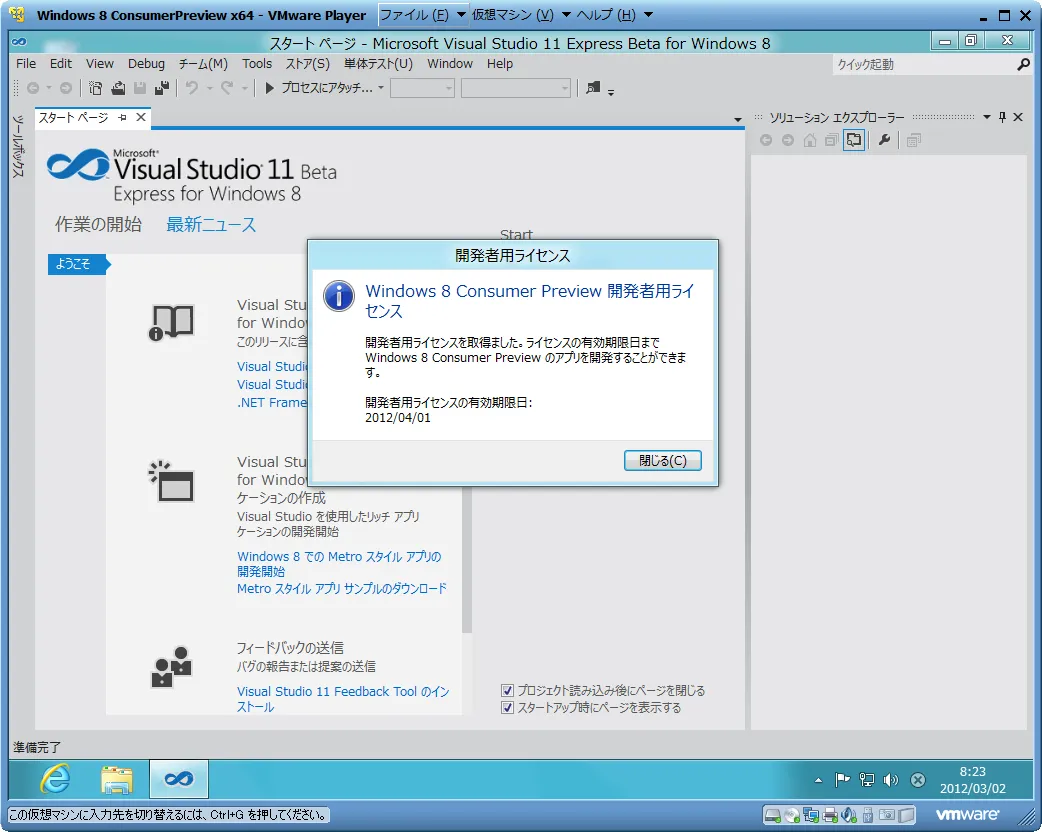The image size is (1042, 832).
Task: Open Internet Explorer from the taskbar
Action: 55,779
